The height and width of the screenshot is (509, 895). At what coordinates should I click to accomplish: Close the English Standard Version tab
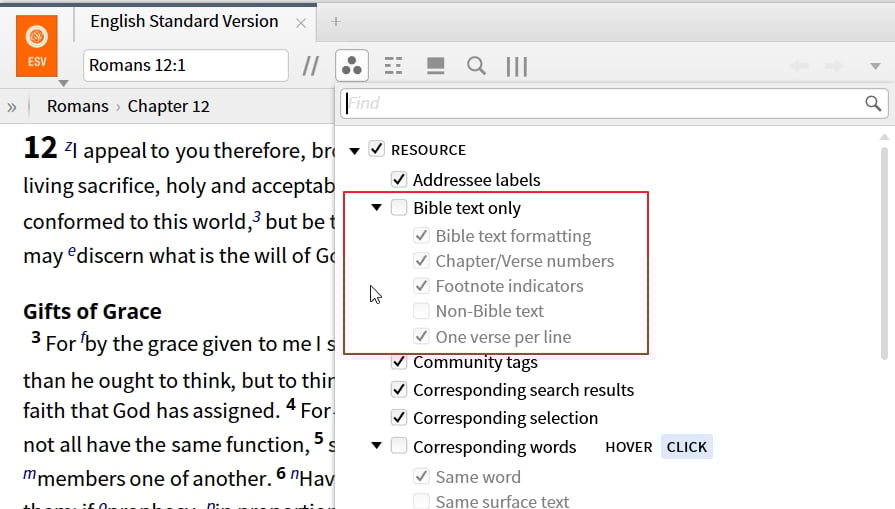301,23
